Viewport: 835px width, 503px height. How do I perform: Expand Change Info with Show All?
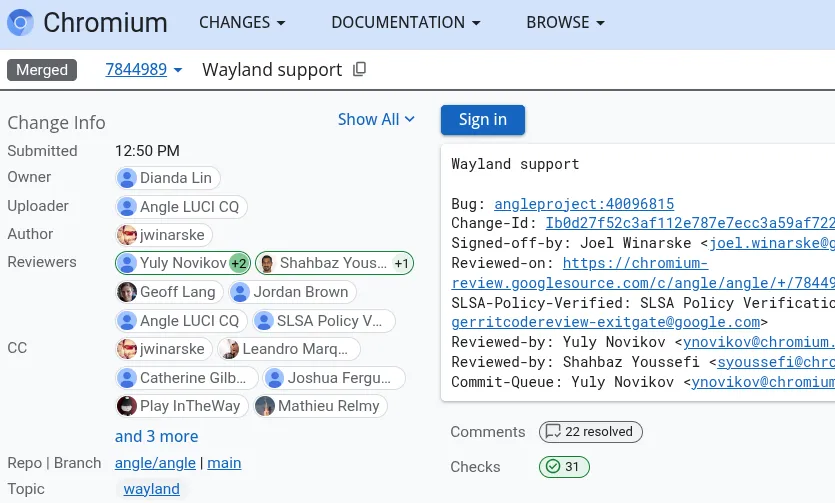pos(376,119)
